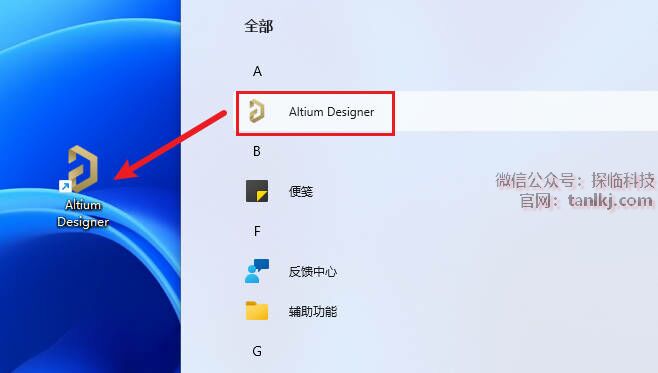
Task: Jump using the letter B header
Action: coord(257,151)
